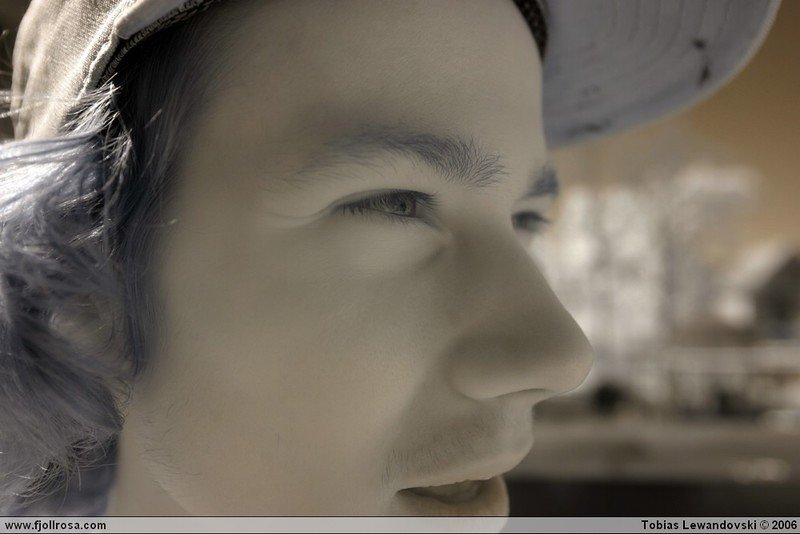800x534 pixels.
Task: Click the dark spots on the cap brim
Action: tap(702, 60)
